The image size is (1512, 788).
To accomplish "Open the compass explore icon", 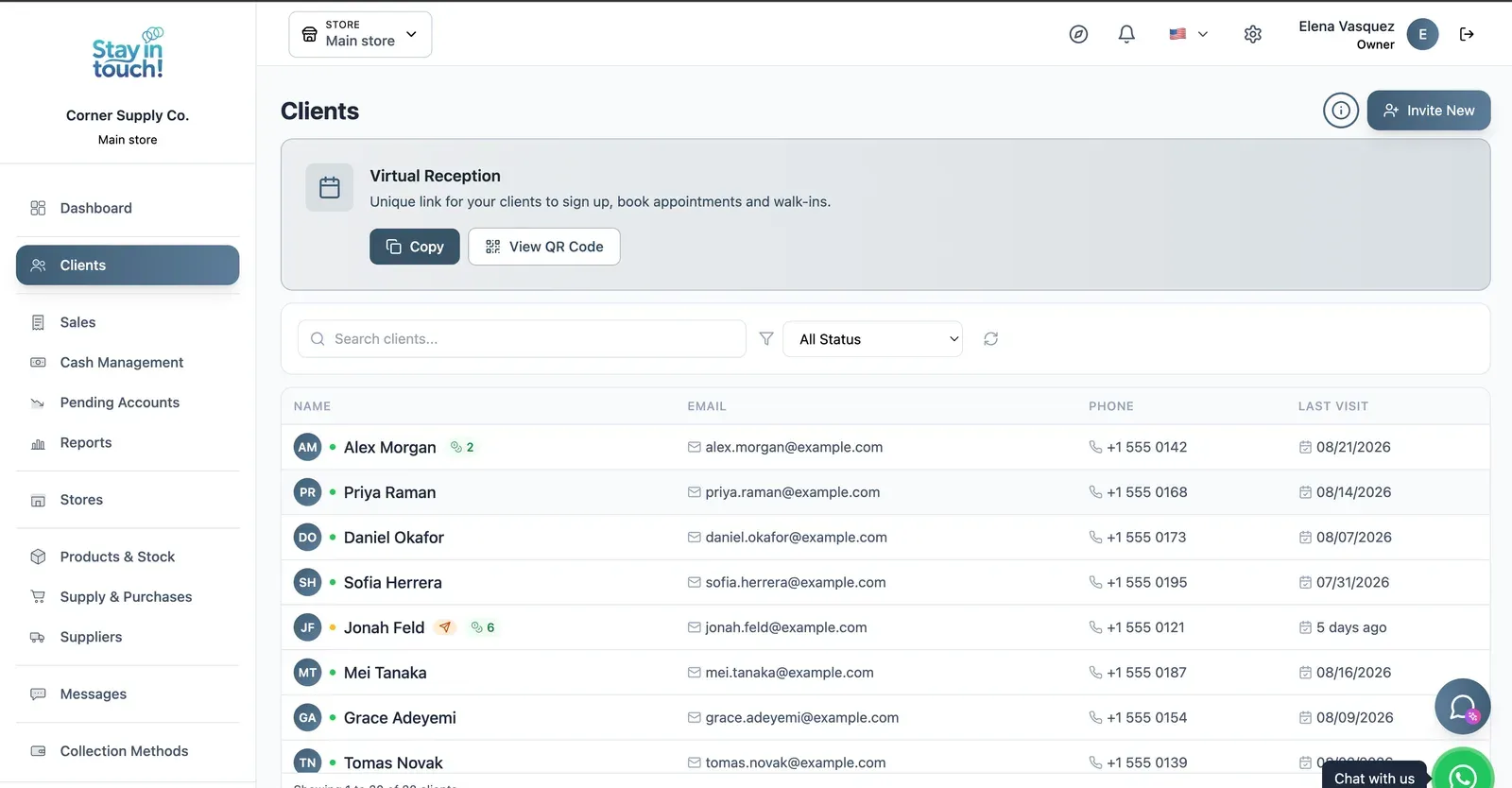I will tap(1078, 34).
